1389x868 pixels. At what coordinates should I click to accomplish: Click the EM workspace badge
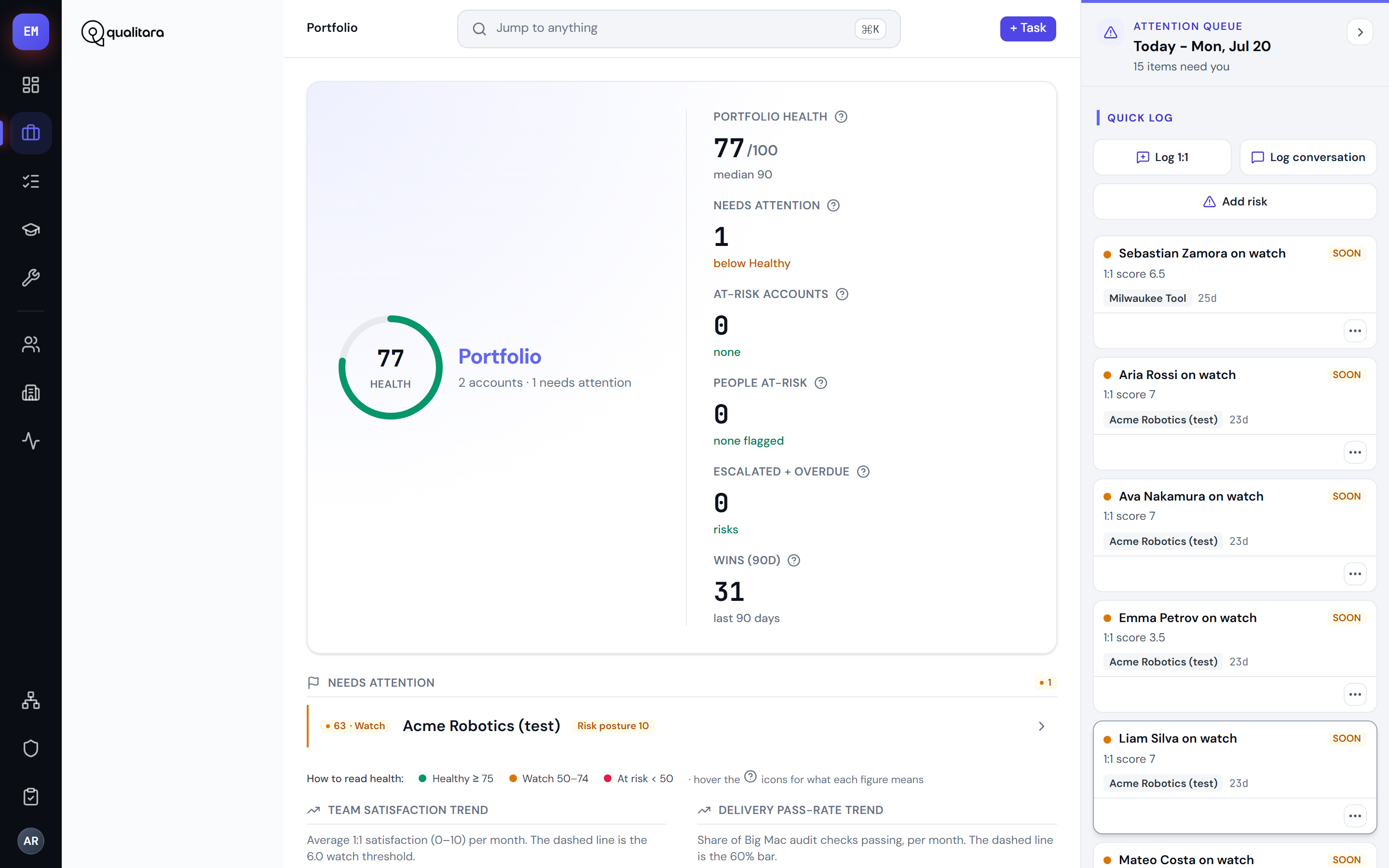point(30,31)
